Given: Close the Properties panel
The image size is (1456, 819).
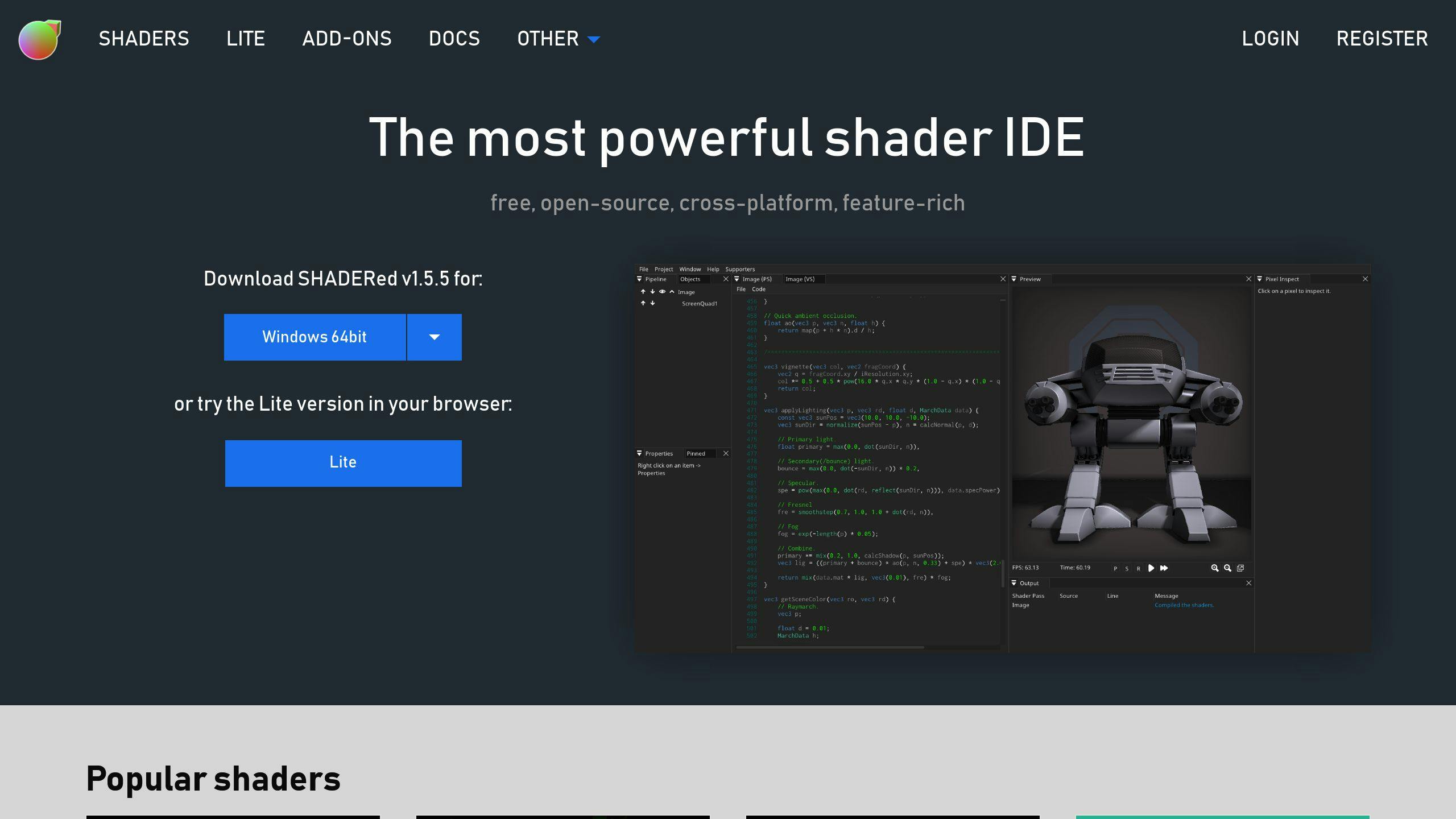Looking at the screenshot, I should tap(726, 454).
